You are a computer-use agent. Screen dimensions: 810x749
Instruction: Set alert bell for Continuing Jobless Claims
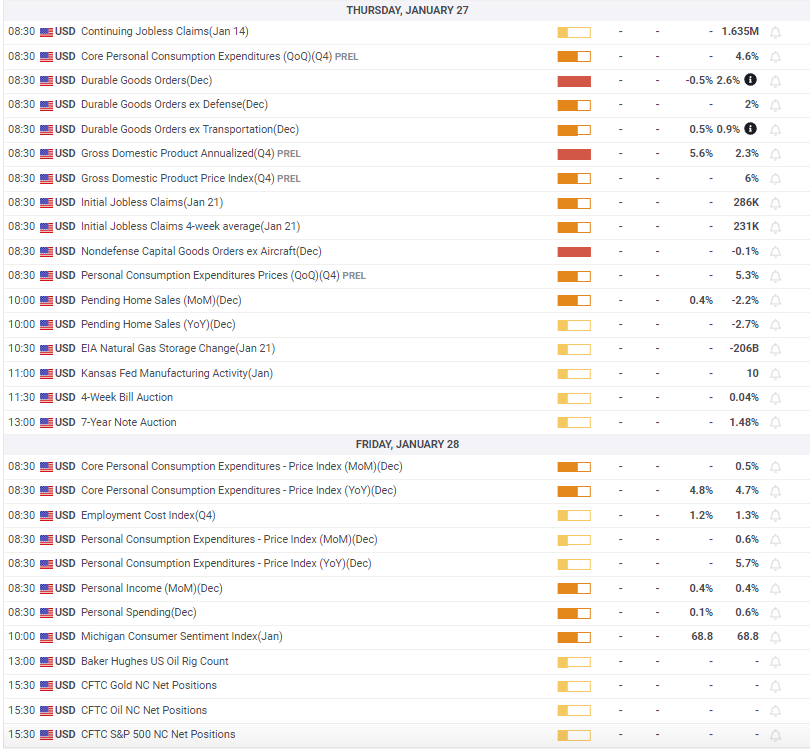point(775,33)
